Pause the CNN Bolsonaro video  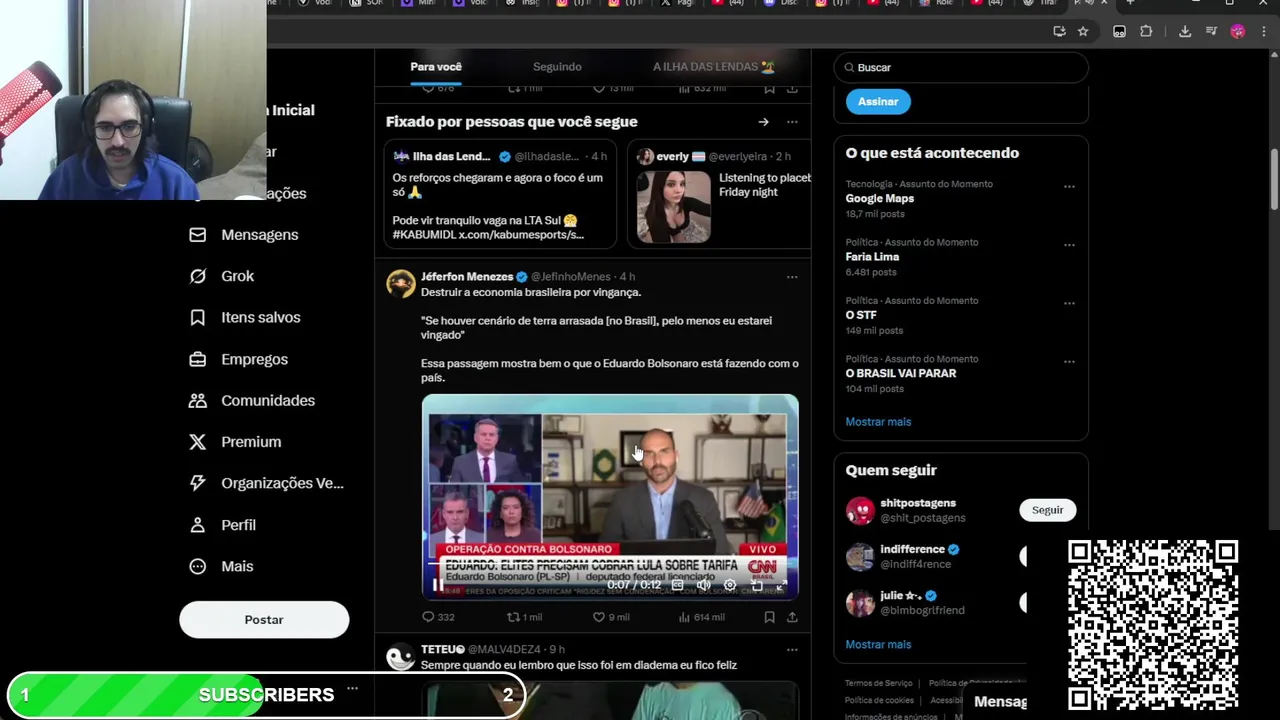(437, 585)
